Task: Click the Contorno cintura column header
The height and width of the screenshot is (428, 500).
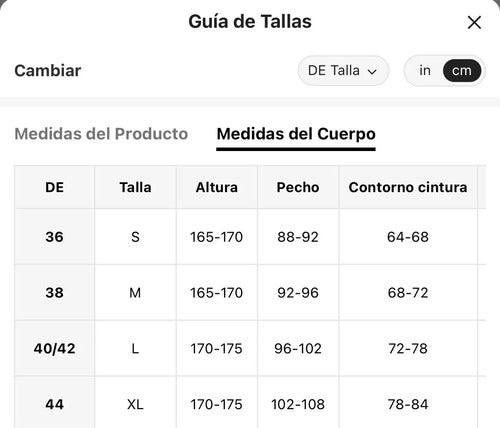Action: click(408, 187)
